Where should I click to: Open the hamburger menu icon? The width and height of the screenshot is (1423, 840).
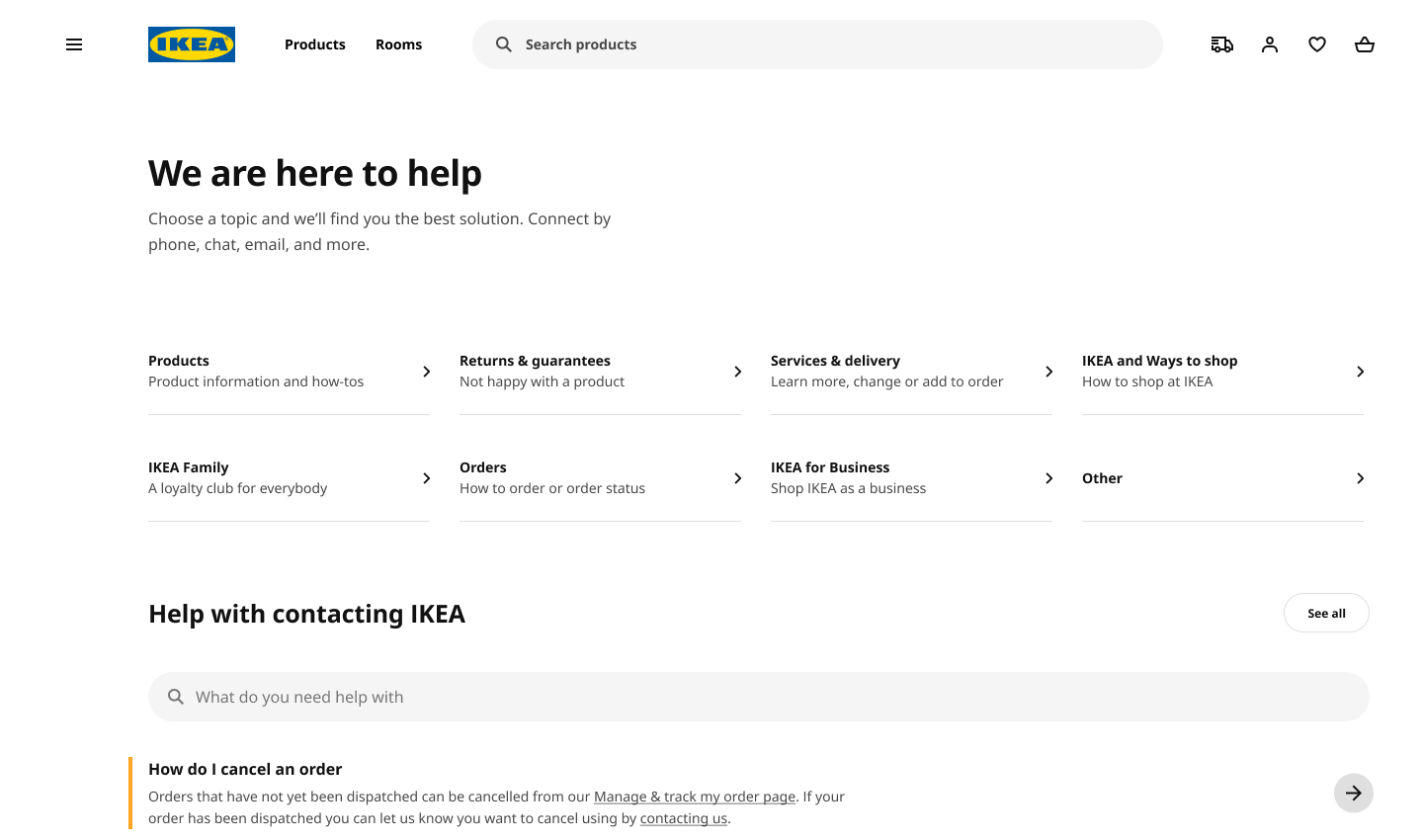(x=74, y=44)
